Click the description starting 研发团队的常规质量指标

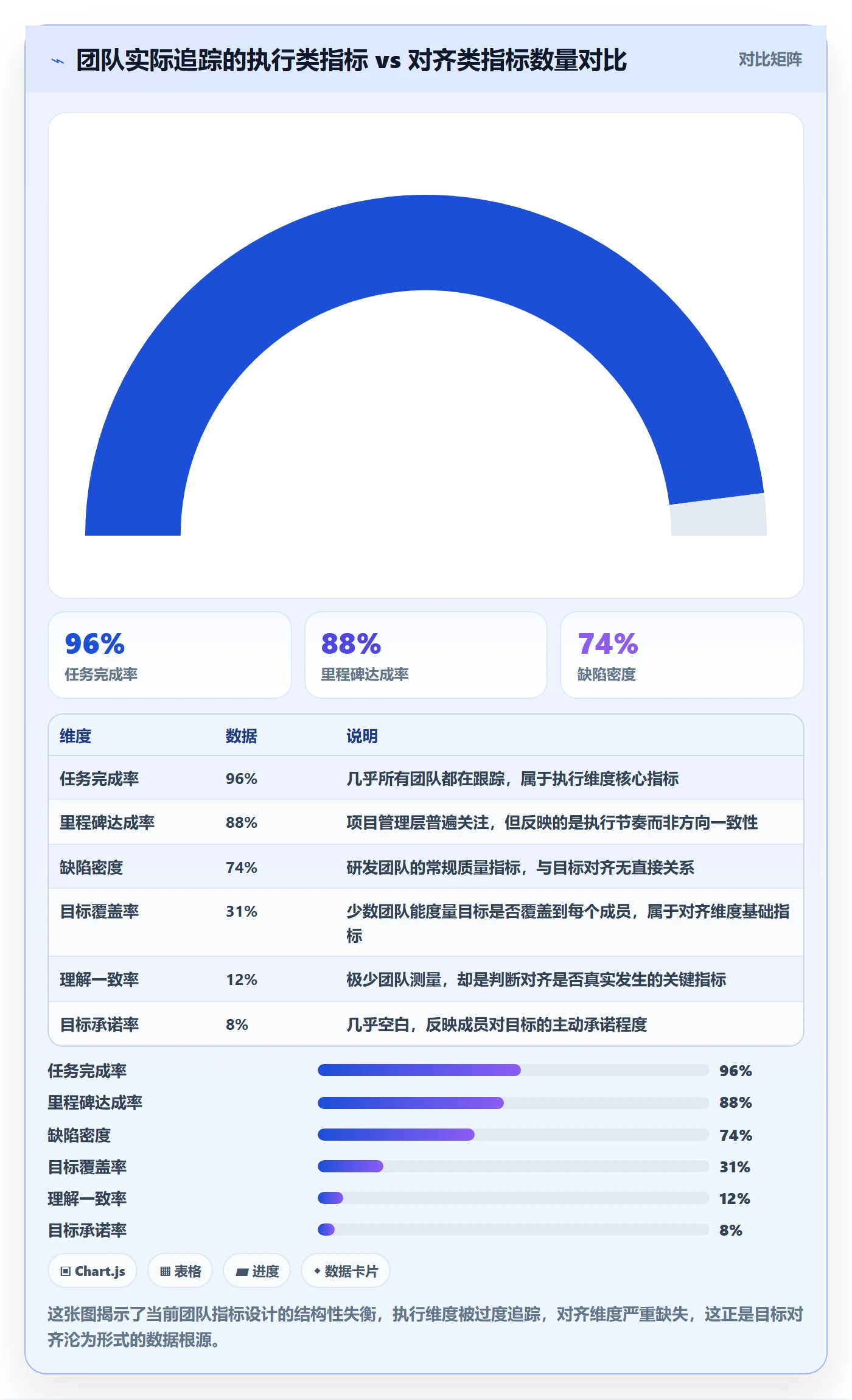pos(520,867)
